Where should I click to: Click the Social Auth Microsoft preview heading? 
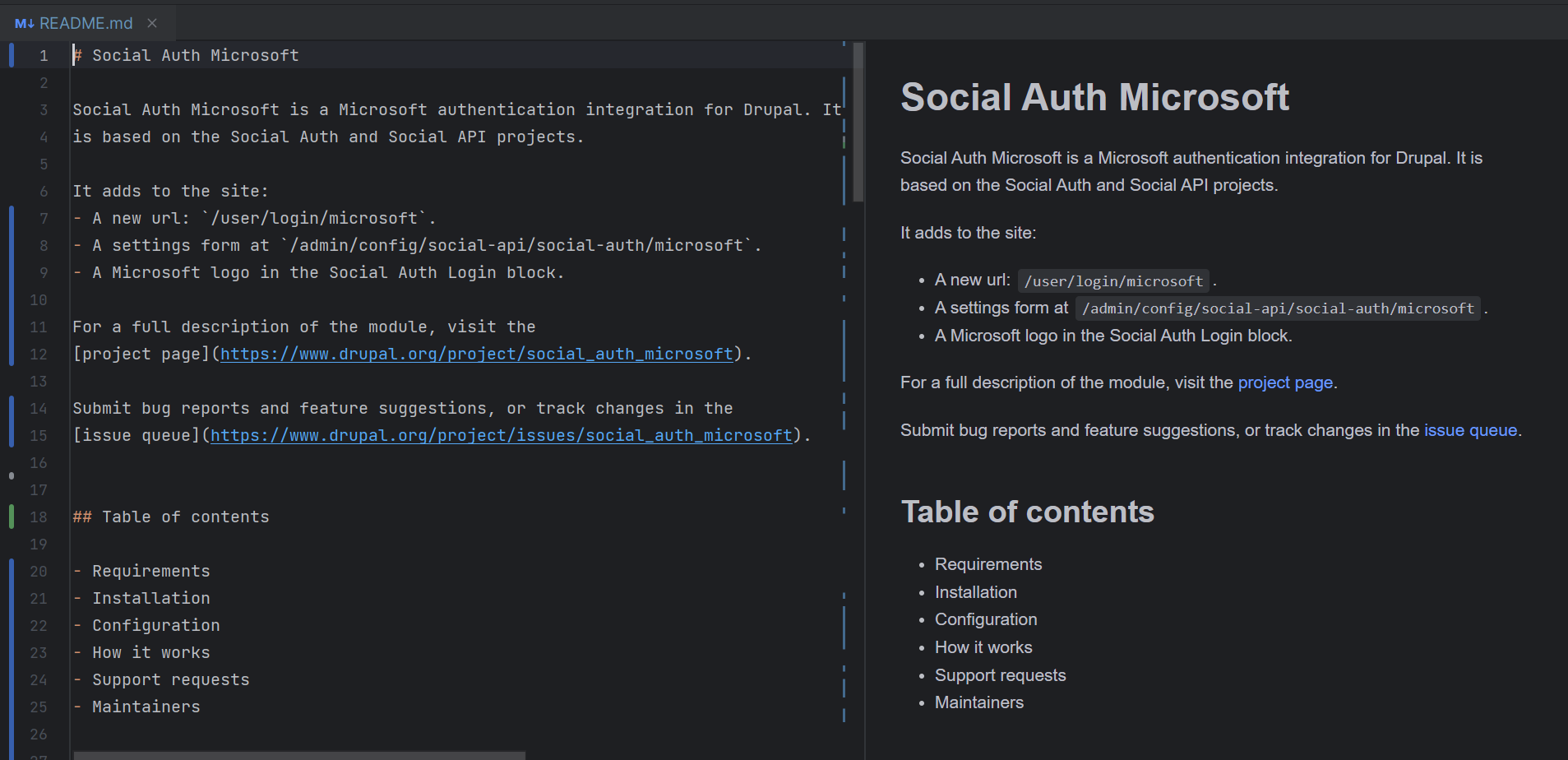1094,97
